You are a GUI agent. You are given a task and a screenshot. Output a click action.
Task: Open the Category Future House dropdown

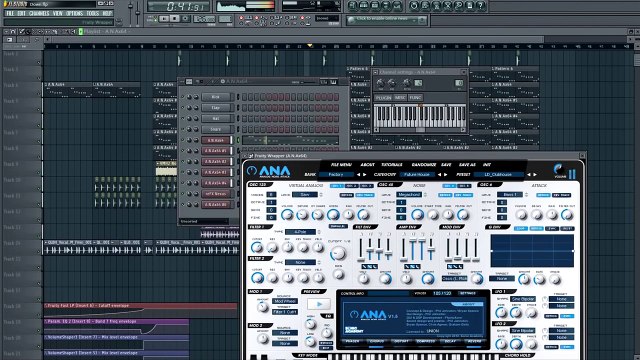pyautogui.click(x=417, y=175)
